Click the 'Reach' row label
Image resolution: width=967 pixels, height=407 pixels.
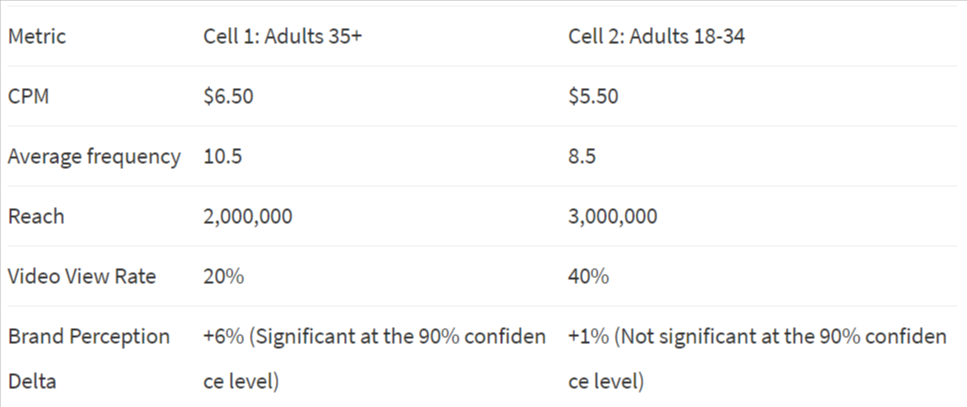(35, 217)
